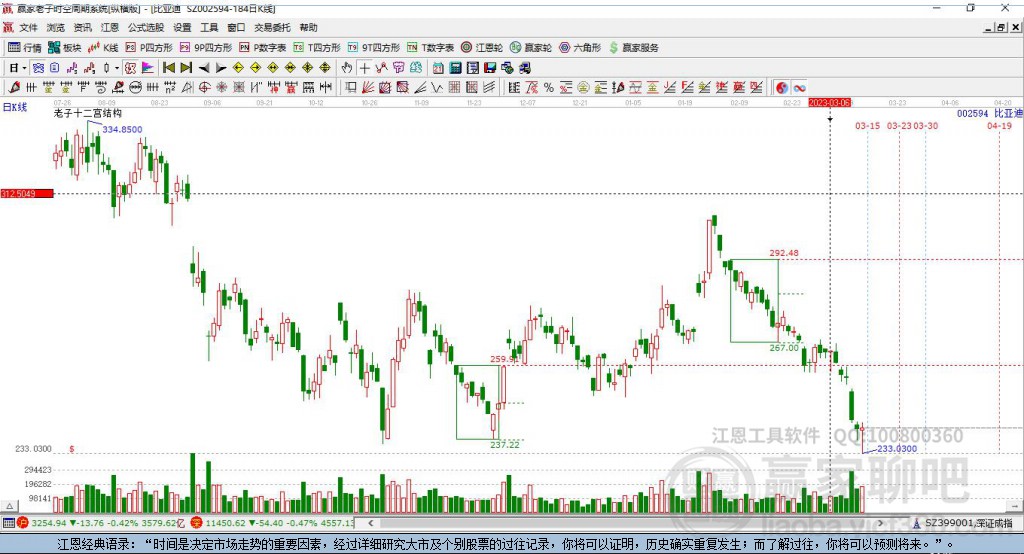Expand volume panel triangle at bottom left
Viewport: 1024px width, 554px height.
pyautogui.click(x=9, y=506)
